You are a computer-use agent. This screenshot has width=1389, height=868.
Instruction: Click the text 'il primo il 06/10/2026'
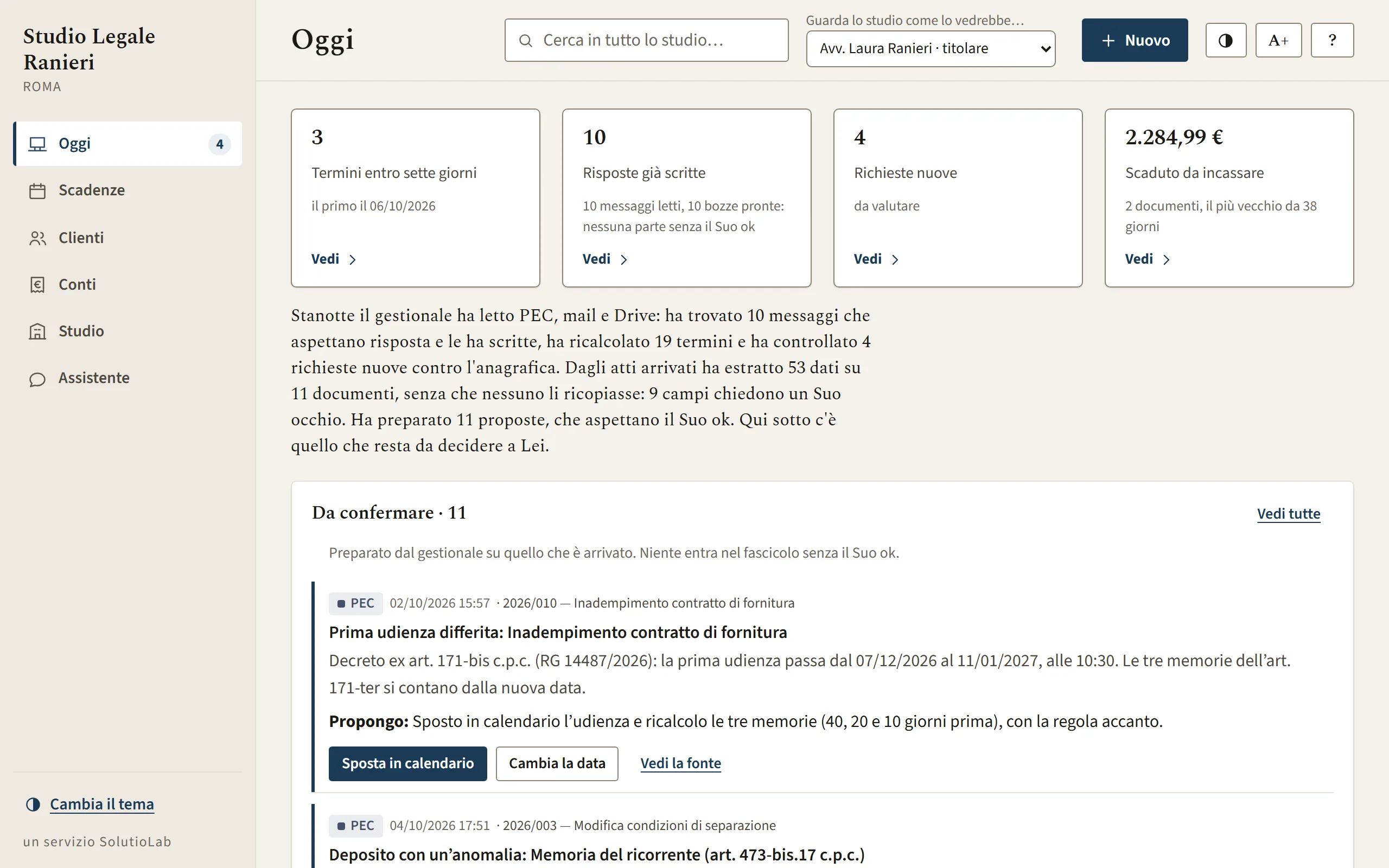tap(374, 206)
